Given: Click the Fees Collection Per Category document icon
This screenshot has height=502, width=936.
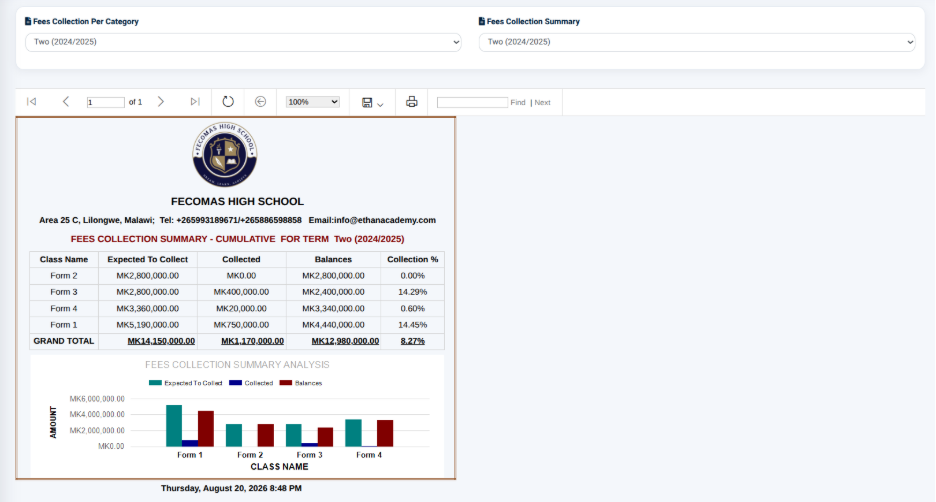Looking at the screenshot, I should (28, 21).
